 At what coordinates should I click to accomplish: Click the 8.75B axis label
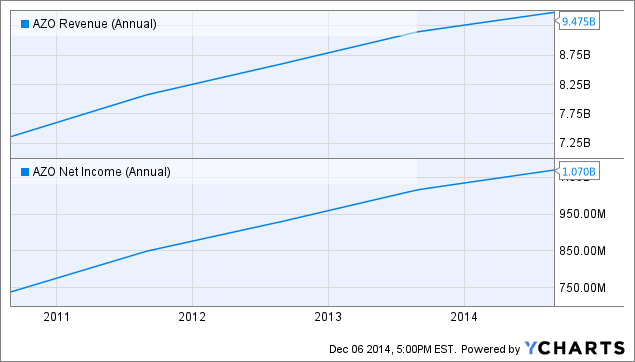click(575, 55)
